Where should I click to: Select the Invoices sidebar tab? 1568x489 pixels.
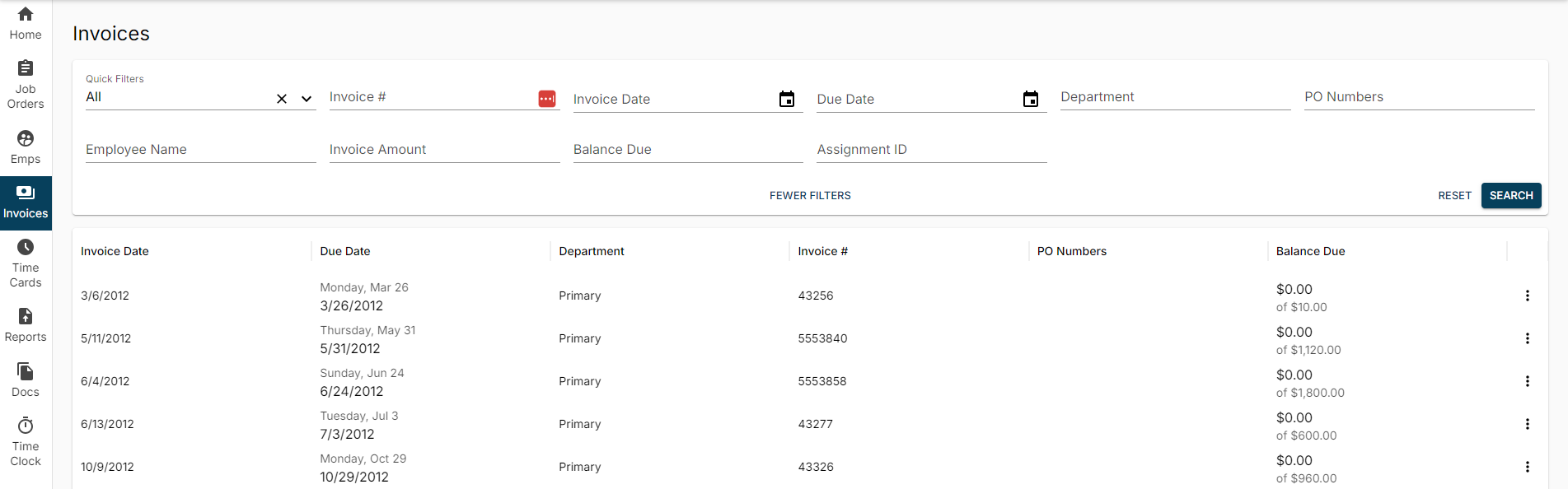coord(26,203)
